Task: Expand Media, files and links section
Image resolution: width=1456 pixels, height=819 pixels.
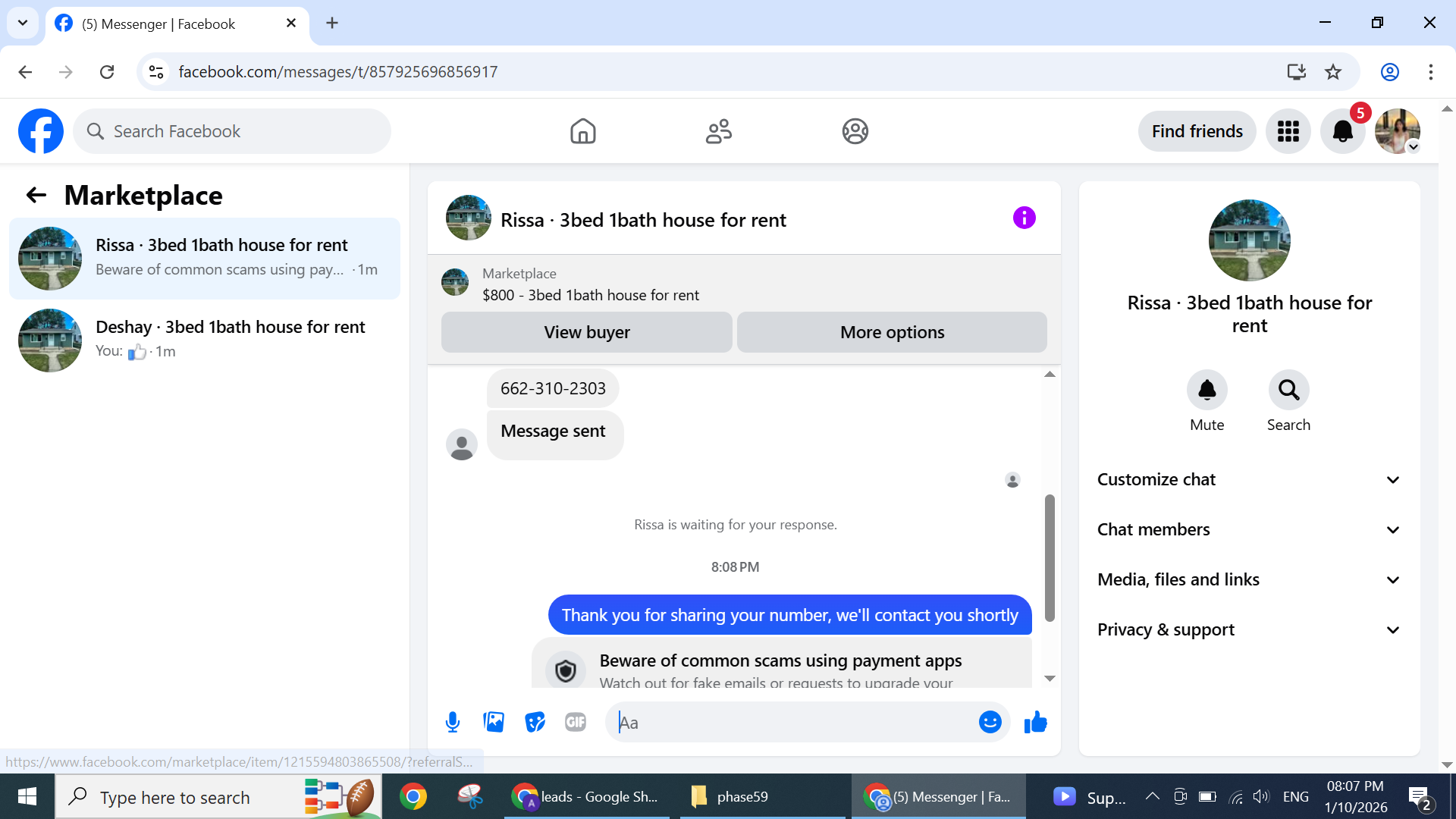Action: point(1249,579)
